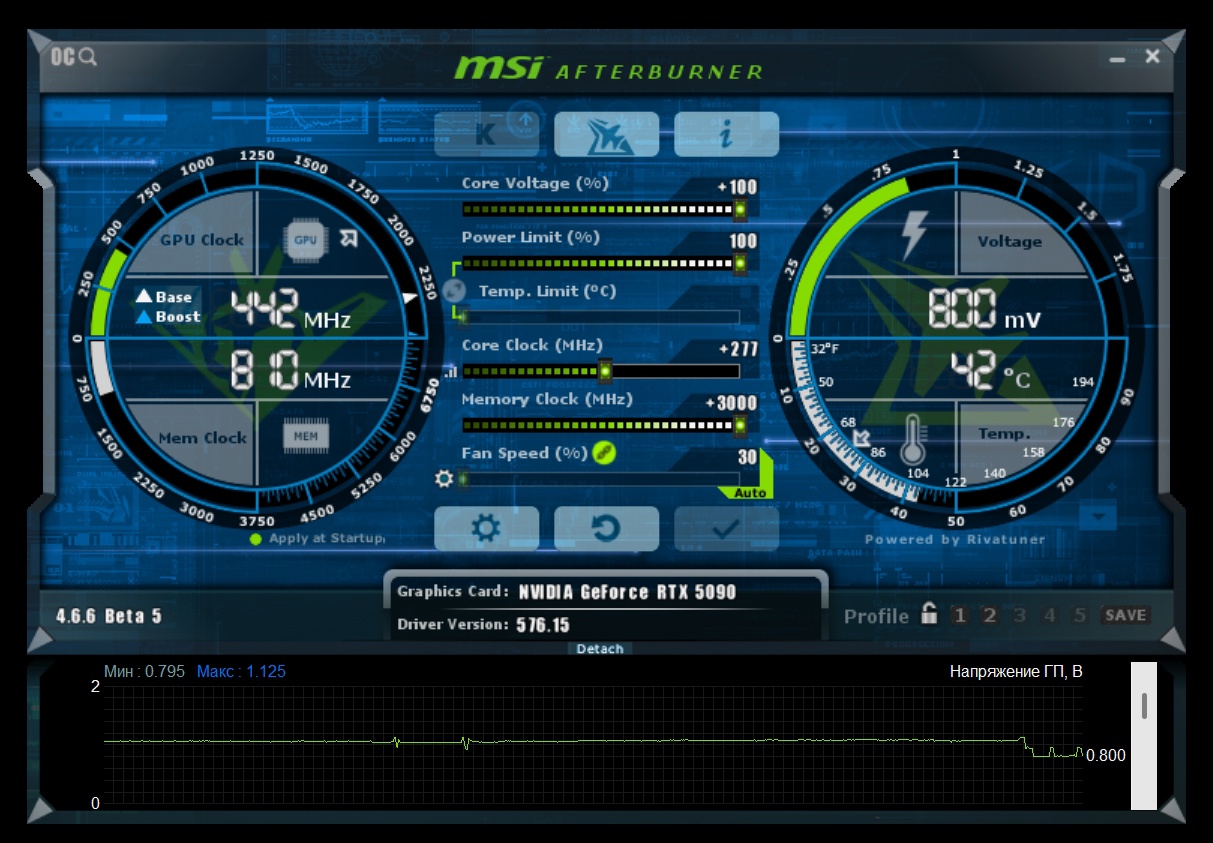Click the Power Limit 100 value
The height and width of the screenshot is (843, 1213).
[x=743, y=241]
